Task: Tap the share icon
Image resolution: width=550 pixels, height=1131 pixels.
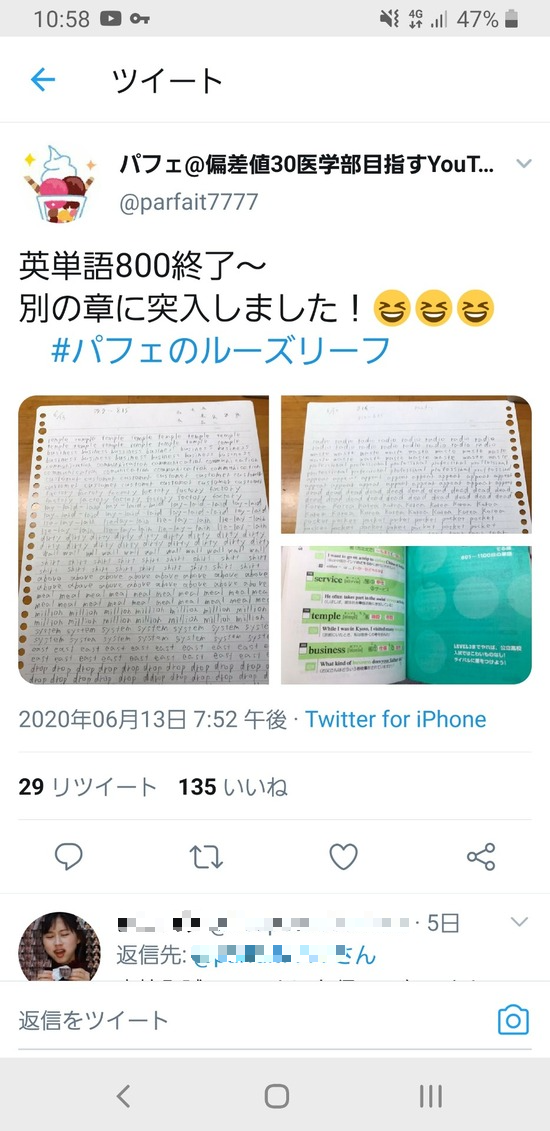Action: tap(481, 856)
